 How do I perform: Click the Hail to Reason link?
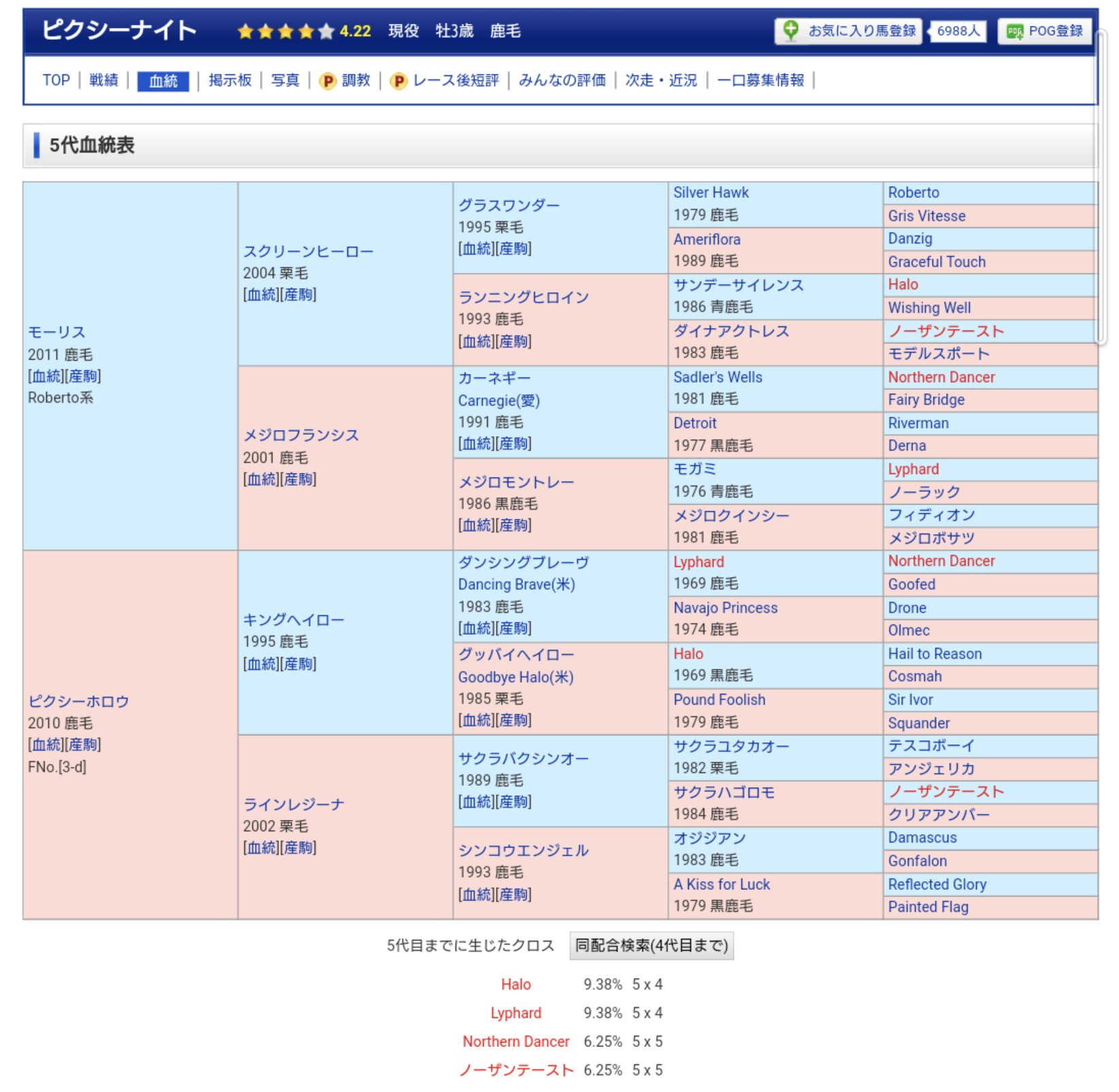[x=935, y=654]
